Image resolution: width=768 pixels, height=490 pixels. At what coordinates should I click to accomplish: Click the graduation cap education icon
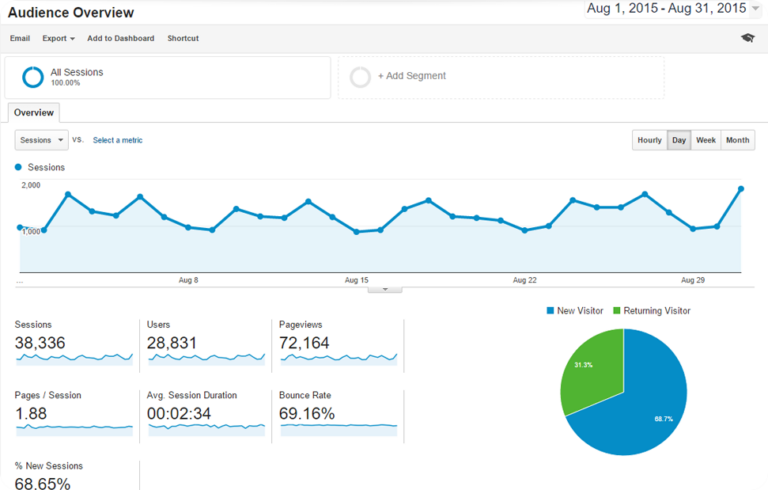(747, 38)
